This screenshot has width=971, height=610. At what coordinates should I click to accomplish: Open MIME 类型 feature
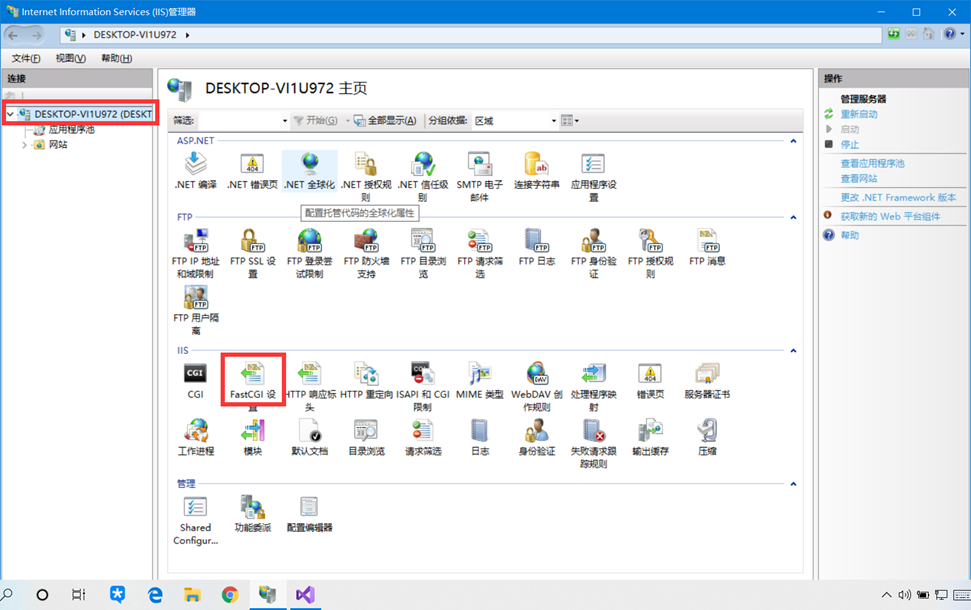tap(480, 380)
